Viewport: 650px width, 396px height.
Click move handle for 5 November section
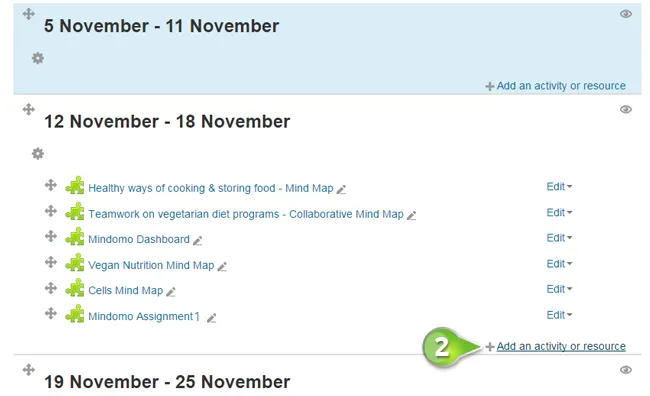click(29, 14)
